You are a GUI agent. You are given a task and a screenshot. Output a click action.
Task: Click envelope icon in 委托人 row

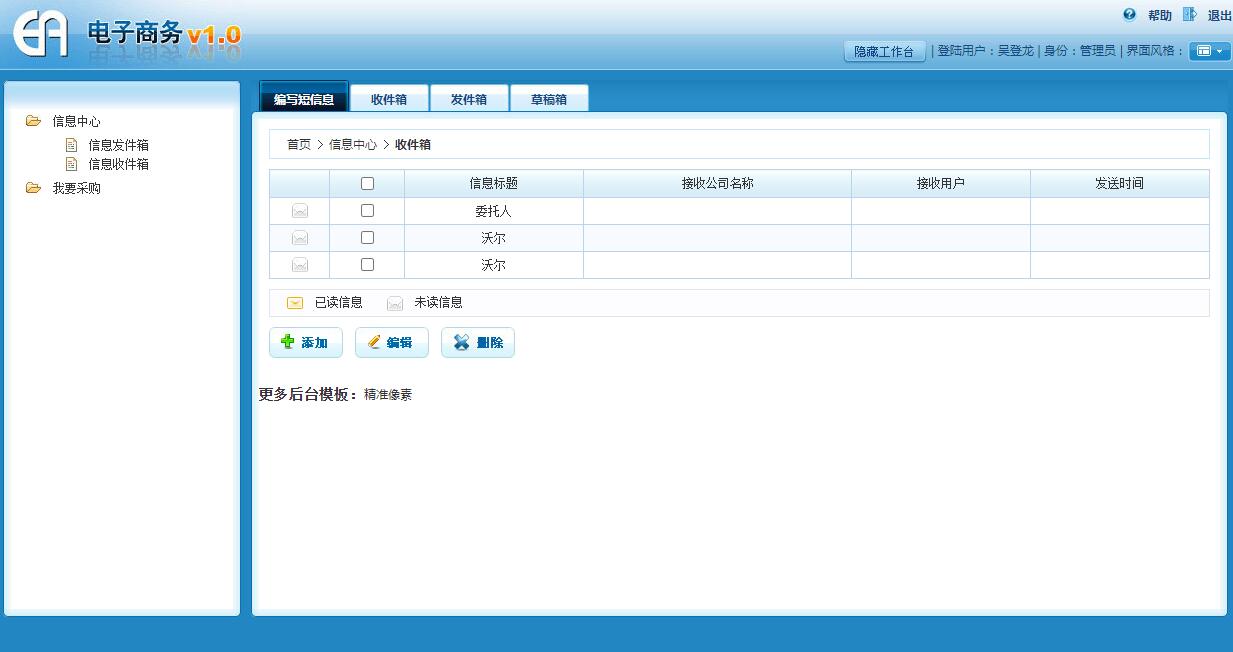300,211
